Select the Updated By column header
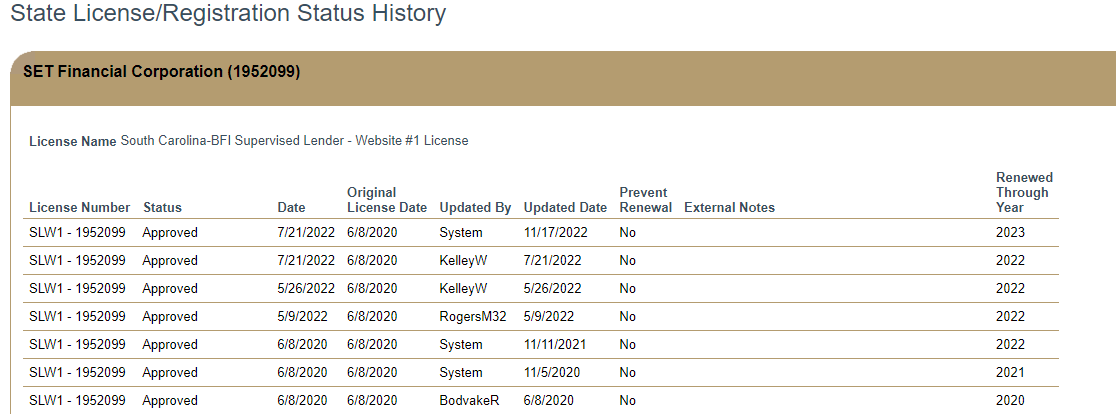 475,208
